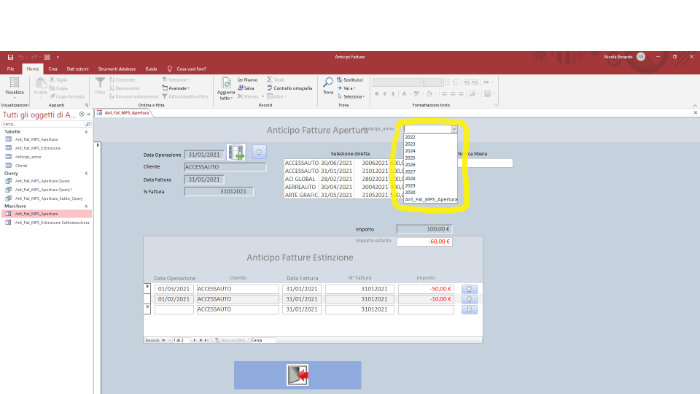The image size is (700, 394).
Task: Click the exit door icon button
Action: coord(298,375)
